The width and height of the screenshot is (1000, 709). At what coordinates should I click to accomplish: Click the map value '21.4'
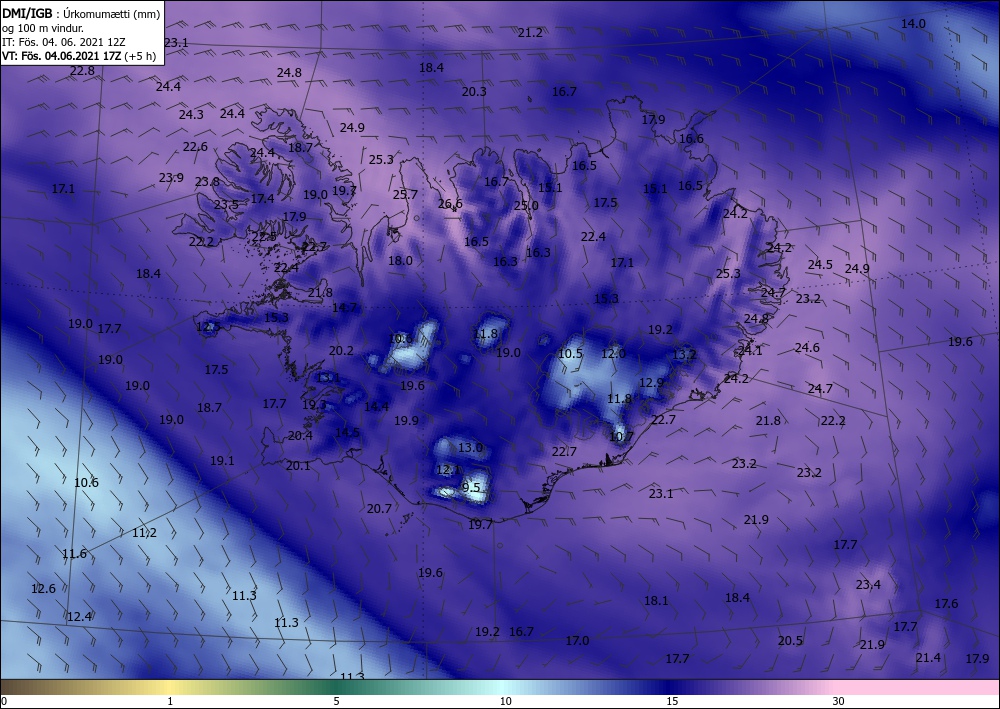tap(928, 658)
